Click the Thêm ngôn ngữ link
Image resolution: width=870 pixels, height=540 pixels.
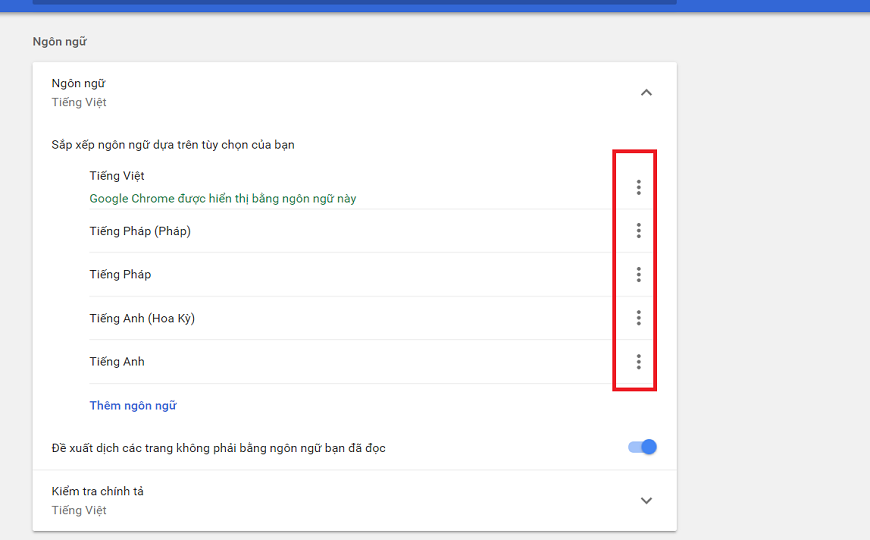(133, 406)
